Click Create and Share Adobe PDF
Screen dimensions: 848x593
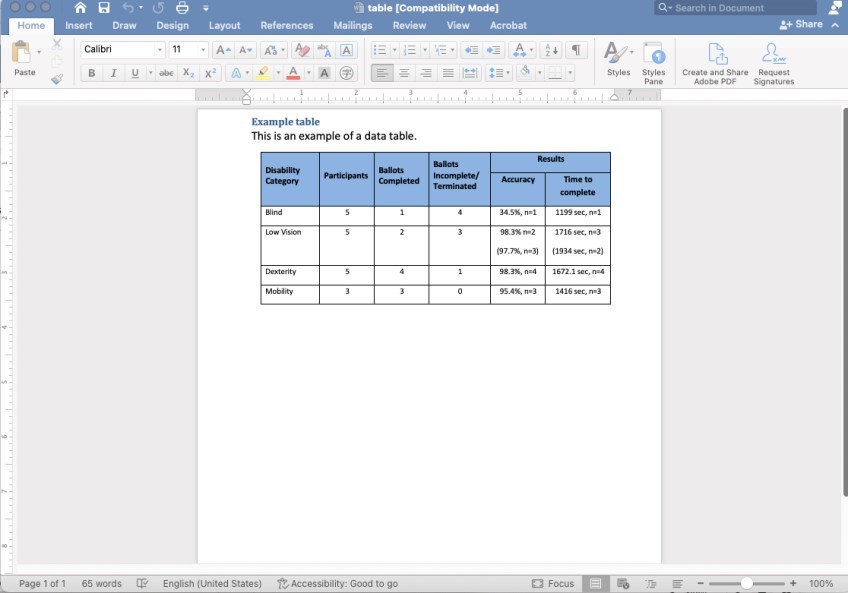tap(715, 62)
